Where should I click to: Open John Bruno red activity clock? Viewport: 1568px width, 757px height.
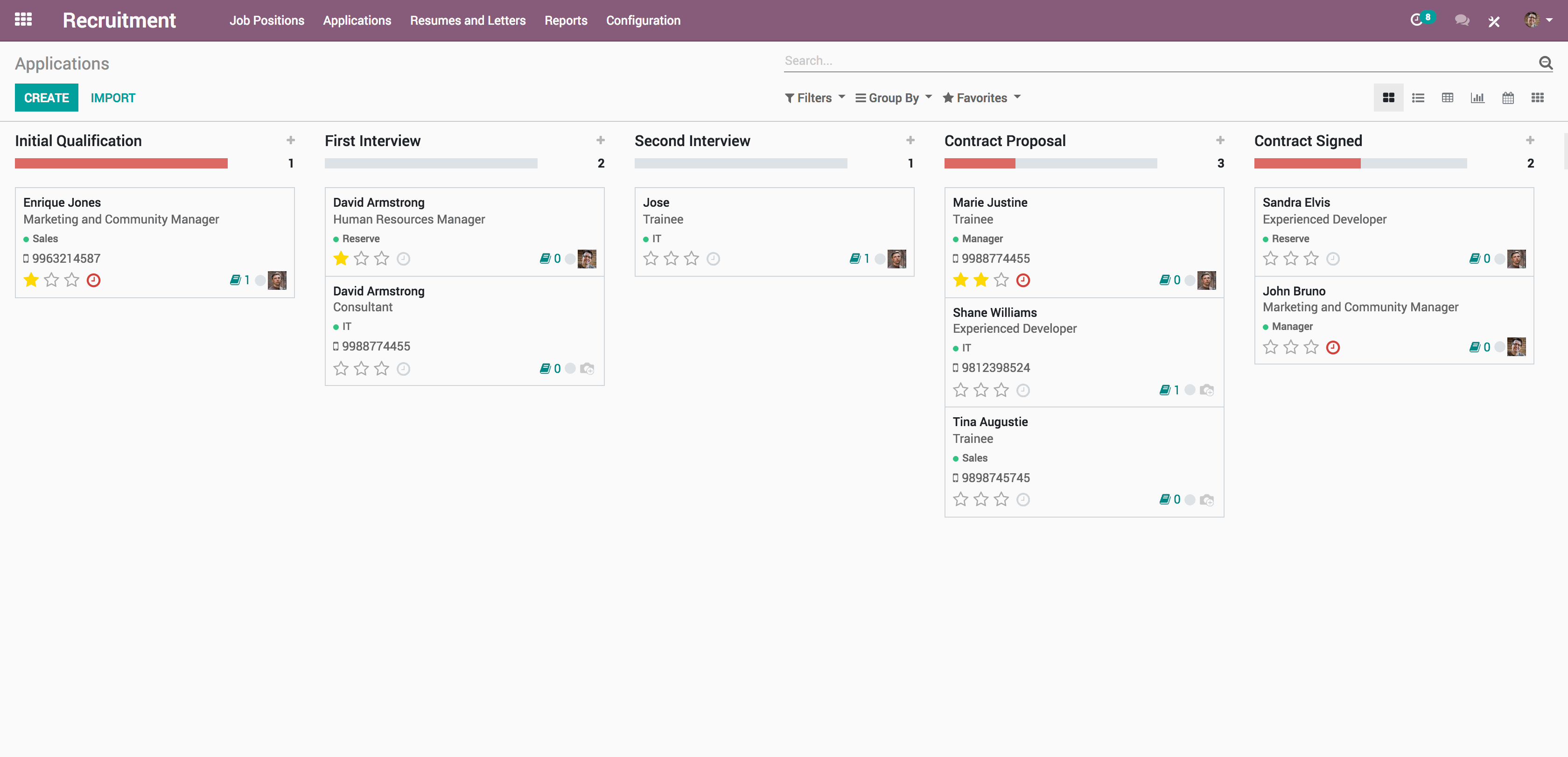point(1332,348)
